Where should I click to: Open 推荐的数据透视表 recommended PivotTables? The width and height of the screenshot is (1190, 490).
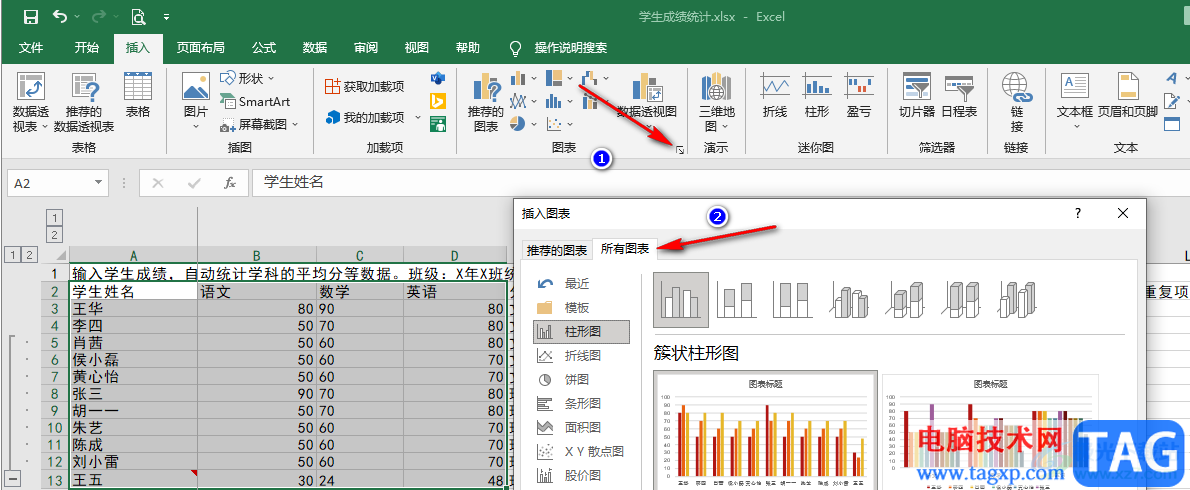click(x=83, y=102)
